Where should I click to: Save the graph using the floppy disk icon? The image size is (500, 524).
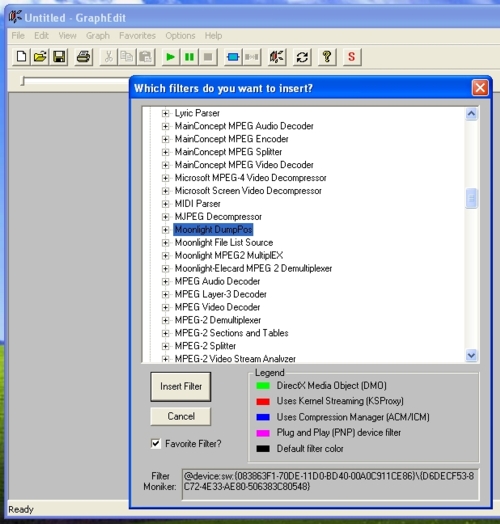click(59, 57)
